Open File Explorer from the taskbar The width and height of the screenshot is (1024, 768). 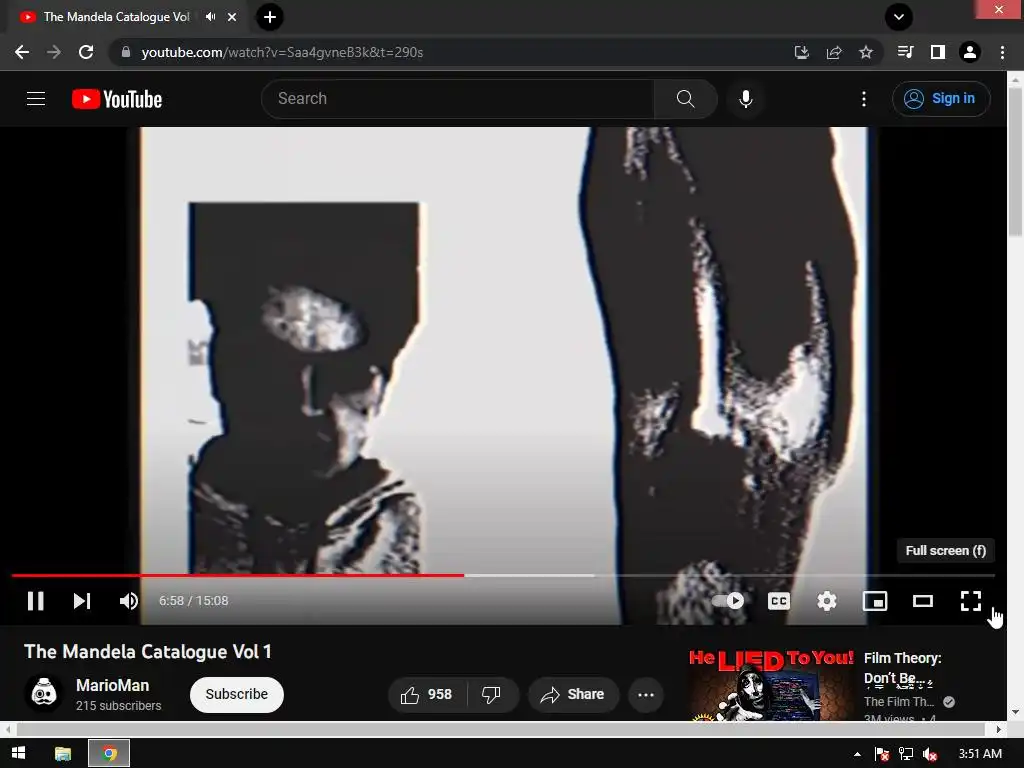click(x=63, y=754)
